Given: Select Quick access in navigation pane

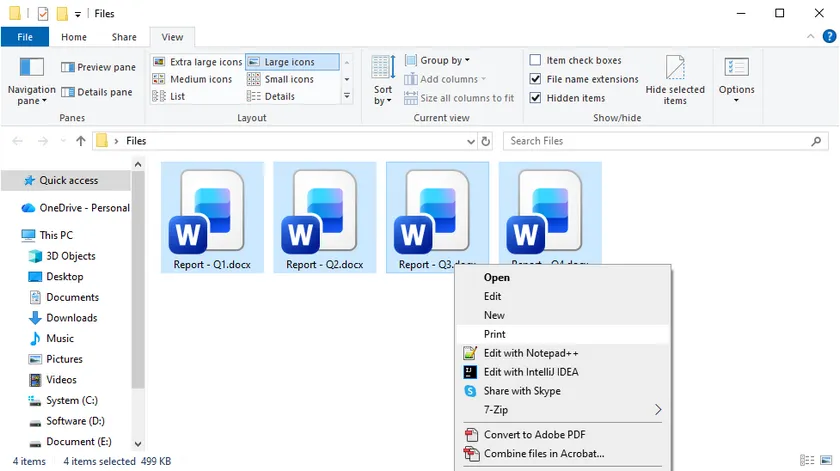Looking at the screenshot, I should pyautogui.click(x=66, y=181).
